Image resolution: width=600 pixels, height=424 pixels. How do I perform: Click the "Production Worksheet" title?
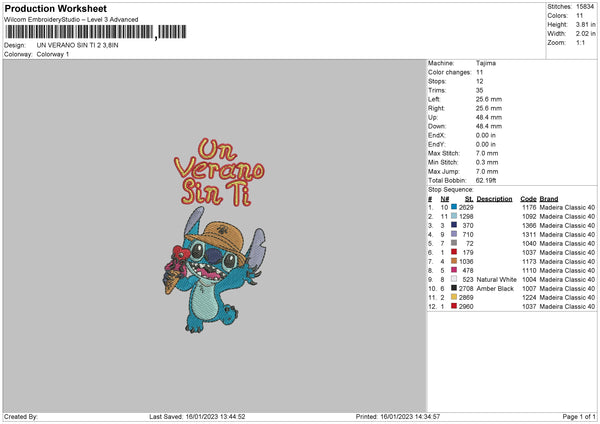coord(55,8)
